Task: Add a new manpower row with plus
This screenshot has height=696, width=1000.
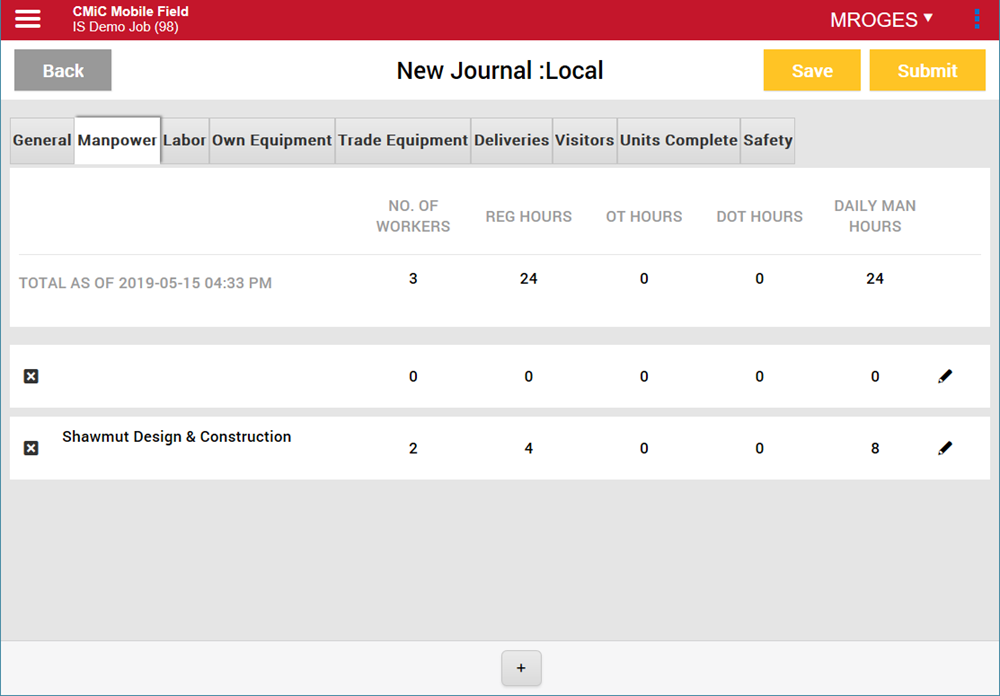Action: tap(521, 668)
